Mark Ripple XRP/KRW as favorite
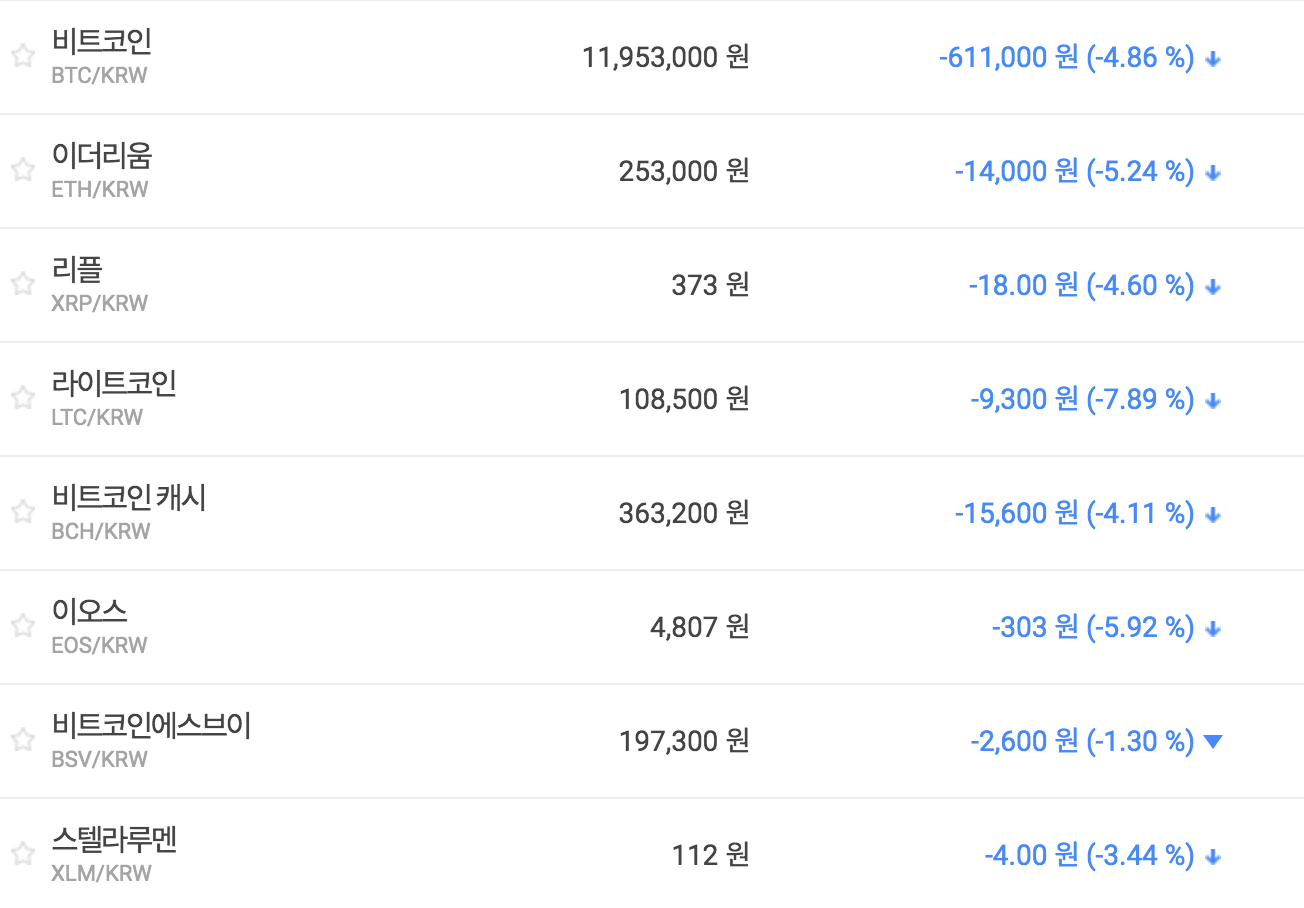 23,285
